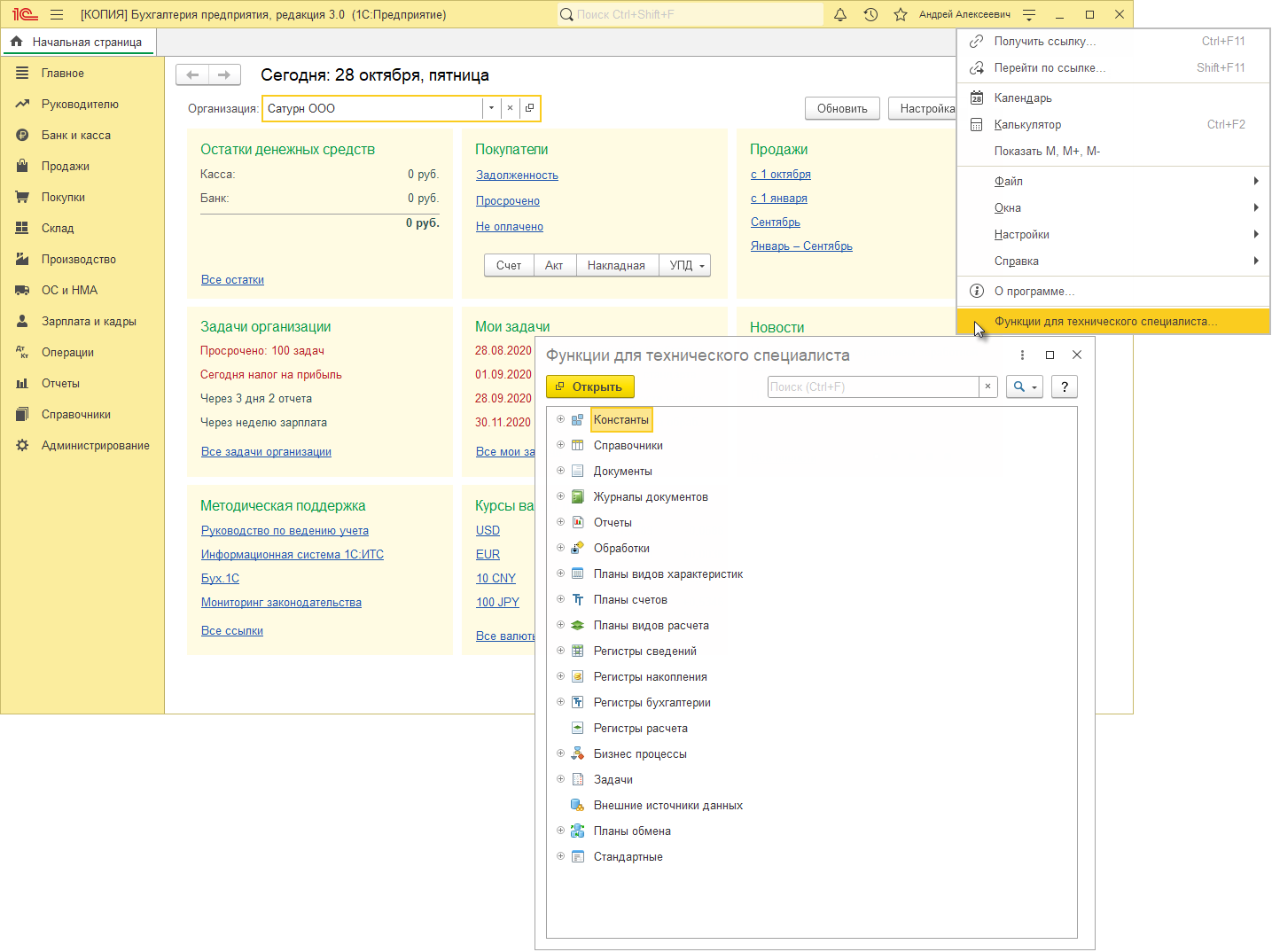The height and width of the screenshot is (952, 1272).
Task: Click the Документы icon in tree
Action: pos(577,471)
